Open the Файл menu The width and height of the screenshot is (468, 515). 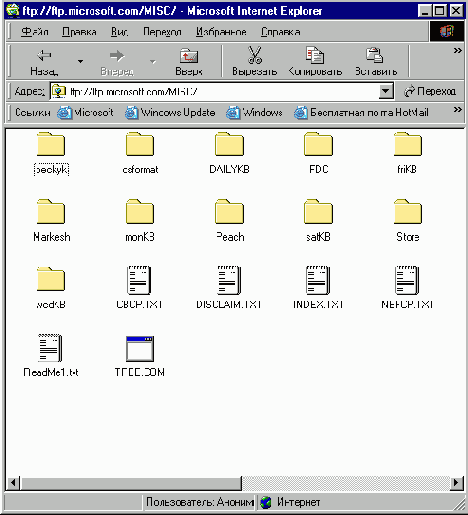pyautogui.click(x=35, y=32)
